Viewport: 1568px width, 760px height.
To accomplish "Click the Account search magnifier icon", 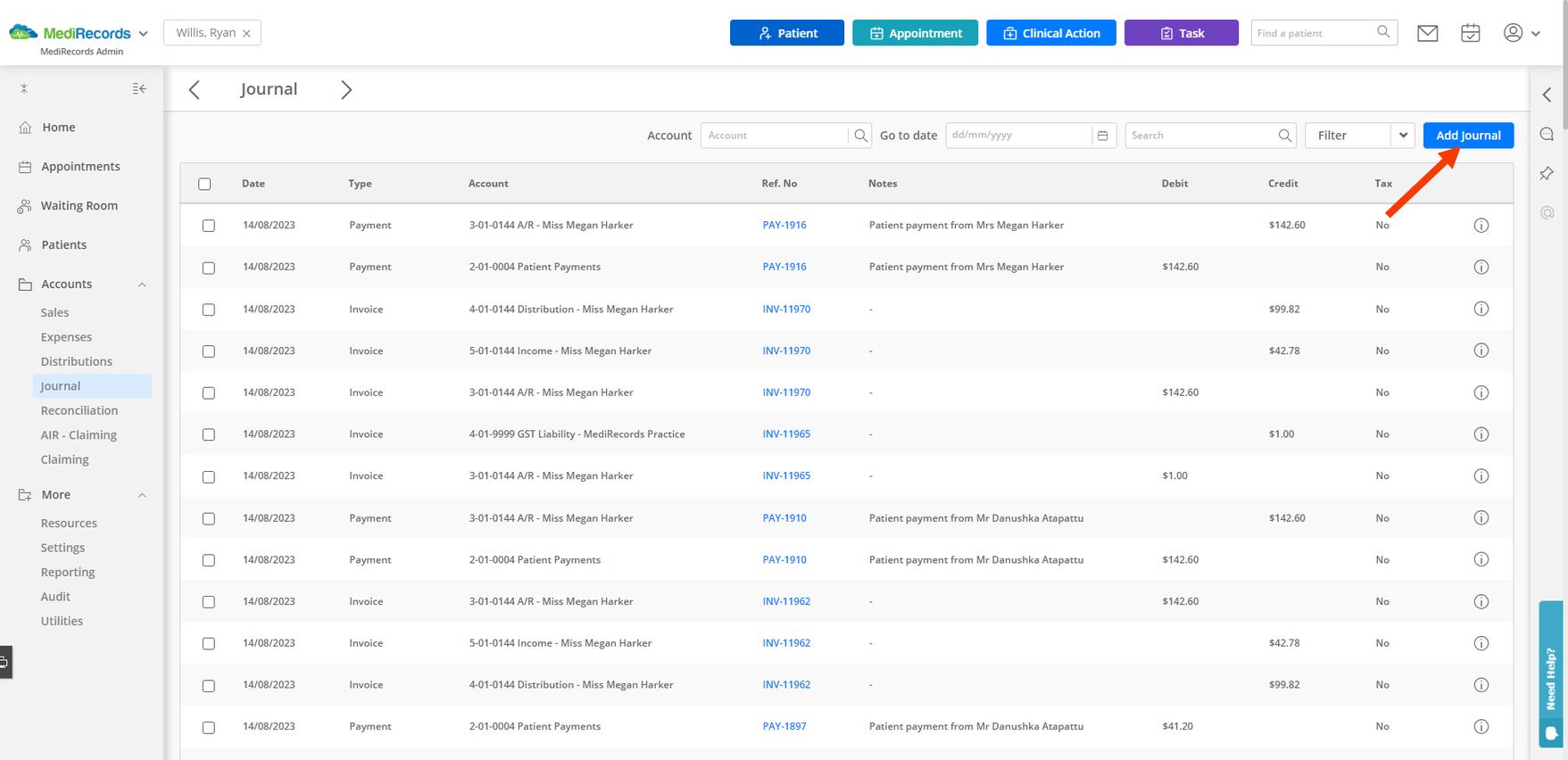I will point(860,136).
